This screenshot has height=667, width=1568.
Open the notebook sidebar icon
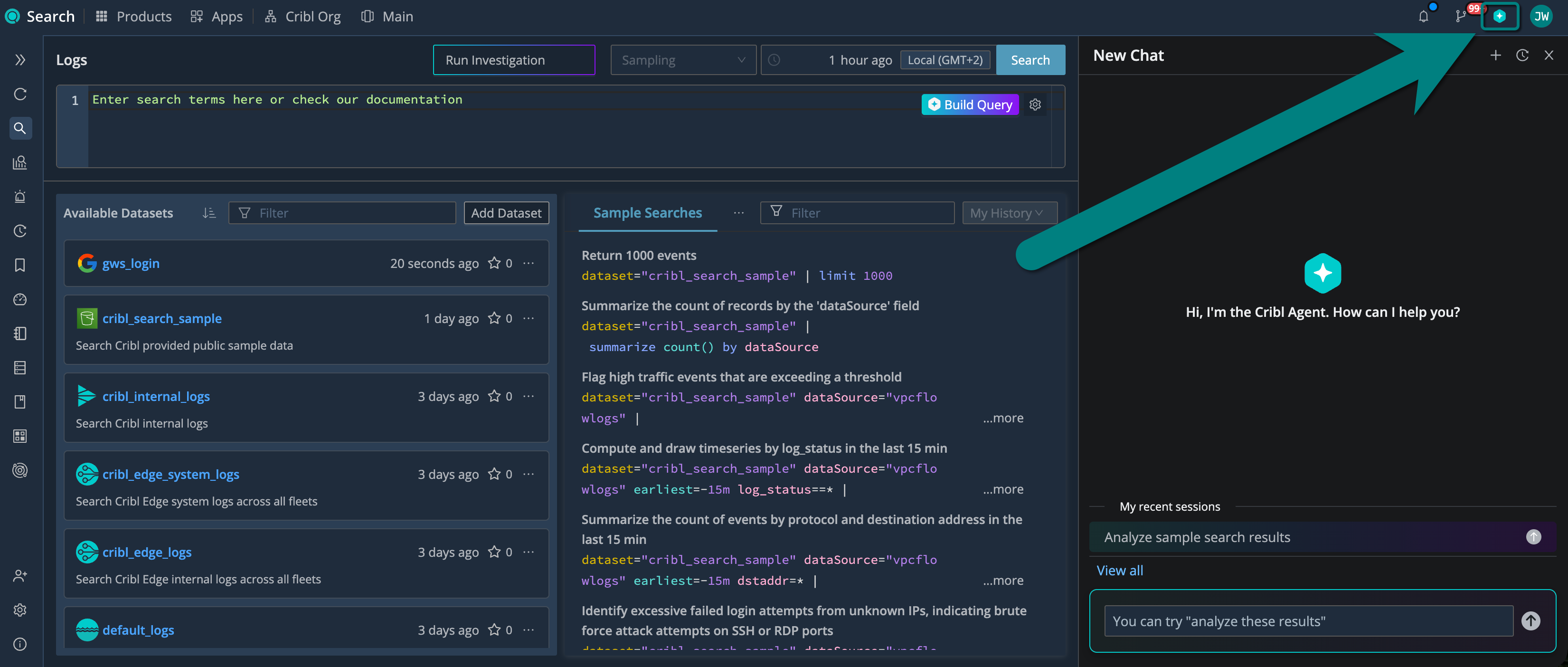[x=20, y=333]
